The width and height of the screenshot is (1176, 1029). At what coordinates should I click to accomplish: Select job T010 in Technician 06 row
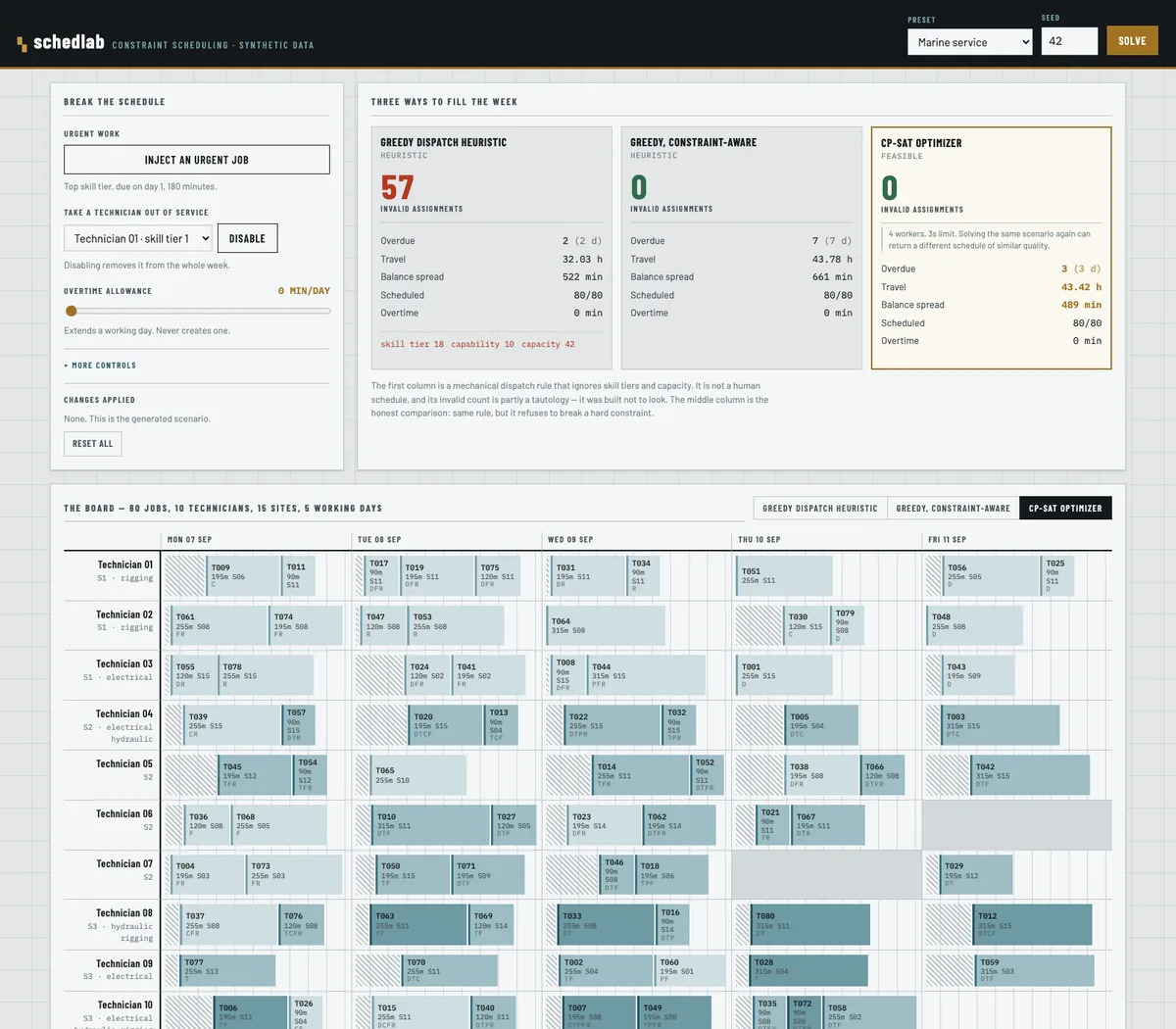431,825
